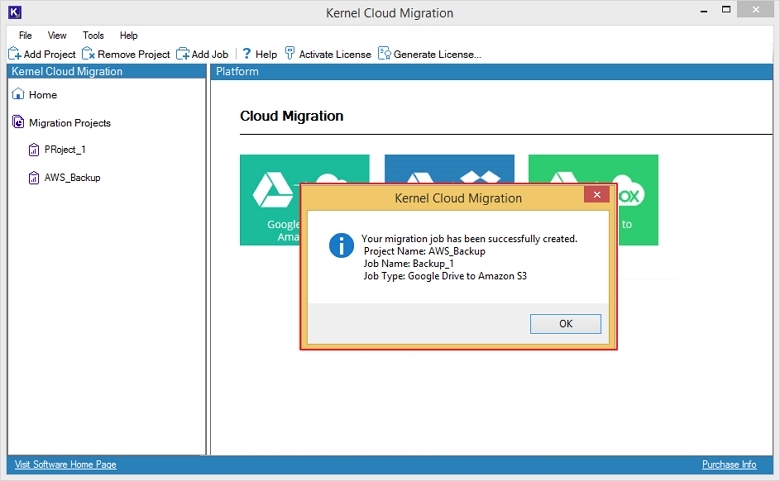Screen dimensions: 780x481
Task: Click the 'Project Name: AWS_Backup' text
Action: 424,251
